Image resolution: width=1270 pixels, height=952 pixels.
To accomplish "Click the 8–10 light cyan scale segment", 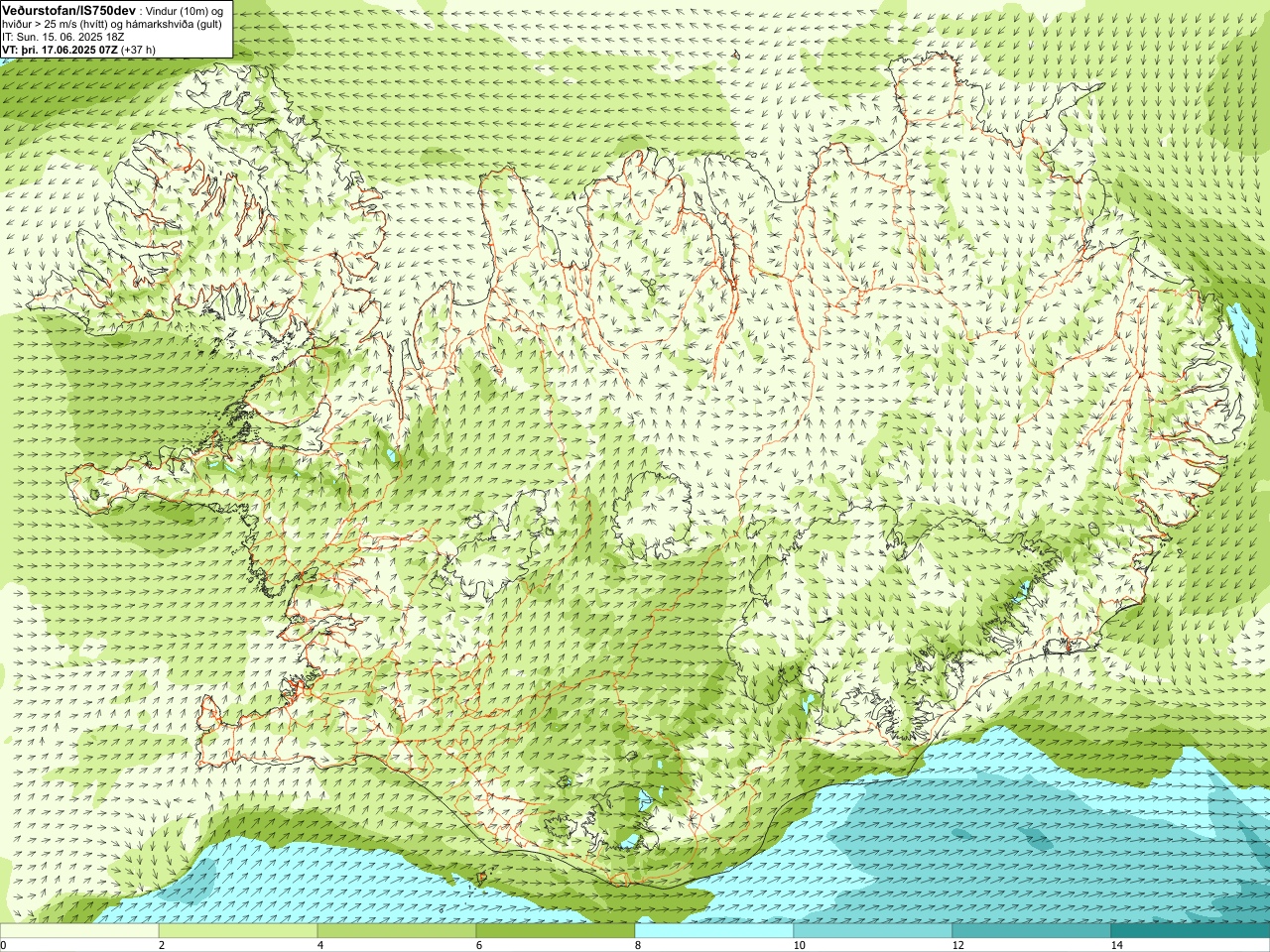I will 714,931.
